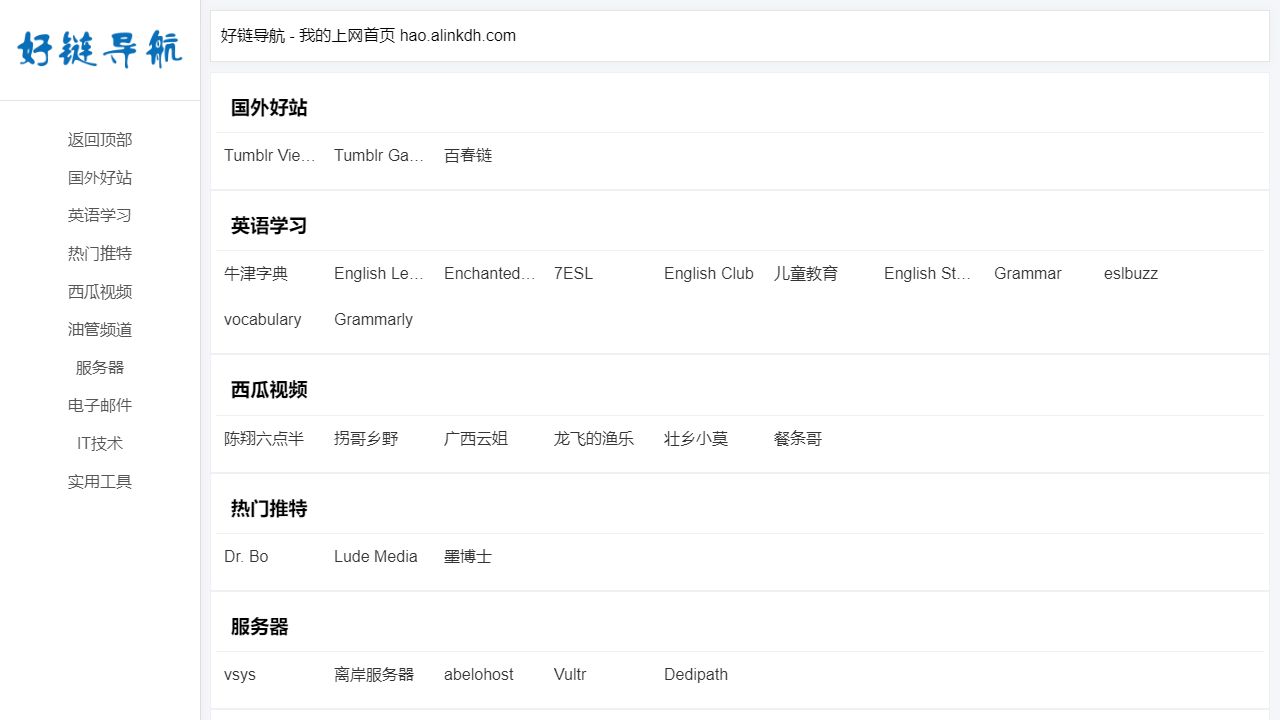Open the 墨博士 link

(468, 557)
